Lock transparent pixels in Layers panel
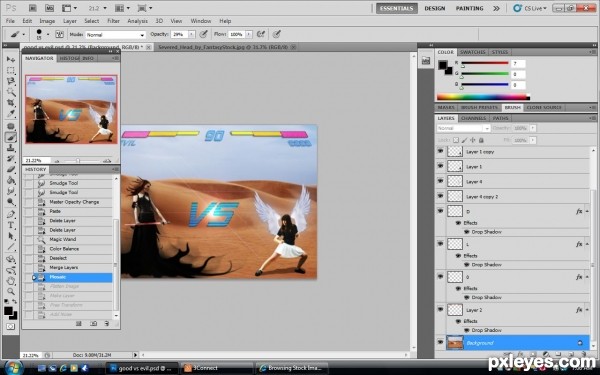 [x=456, y=140]
